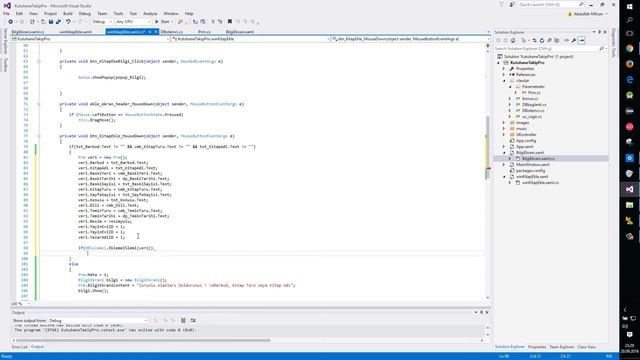Click the Start debugging button

tap(162, 22)
